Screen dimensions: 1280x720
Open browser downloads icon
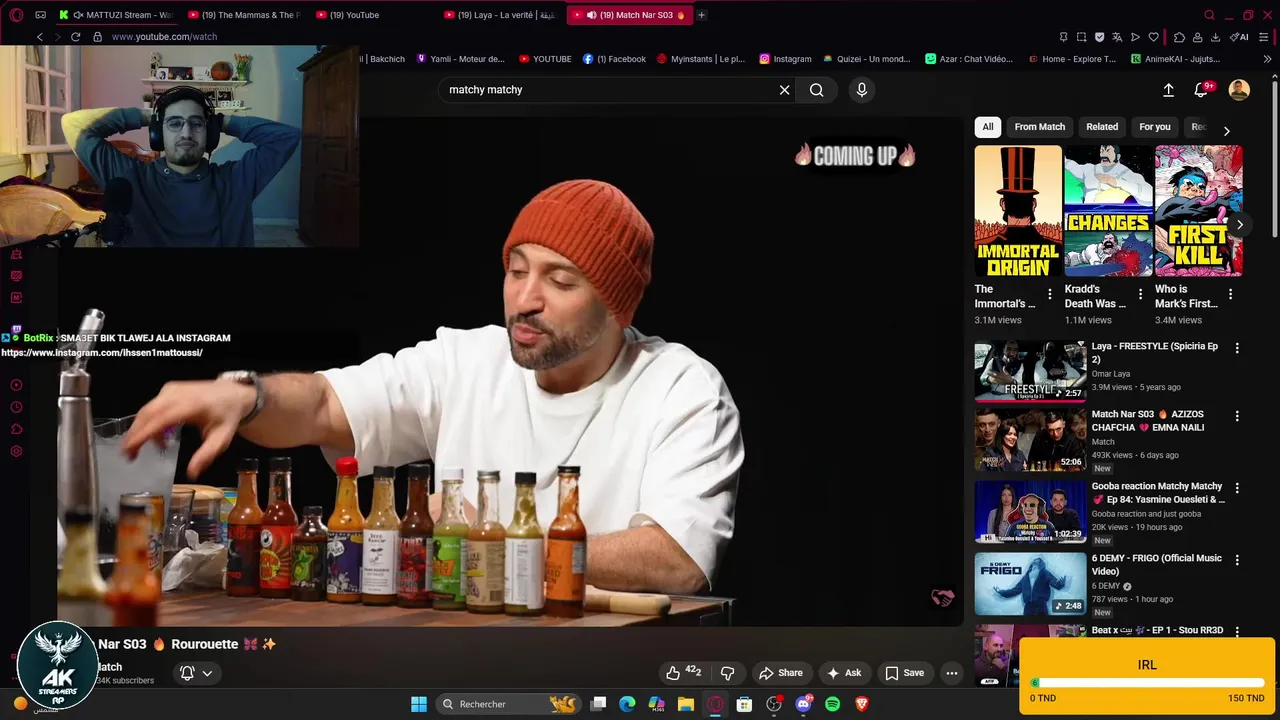(1215, 37)
